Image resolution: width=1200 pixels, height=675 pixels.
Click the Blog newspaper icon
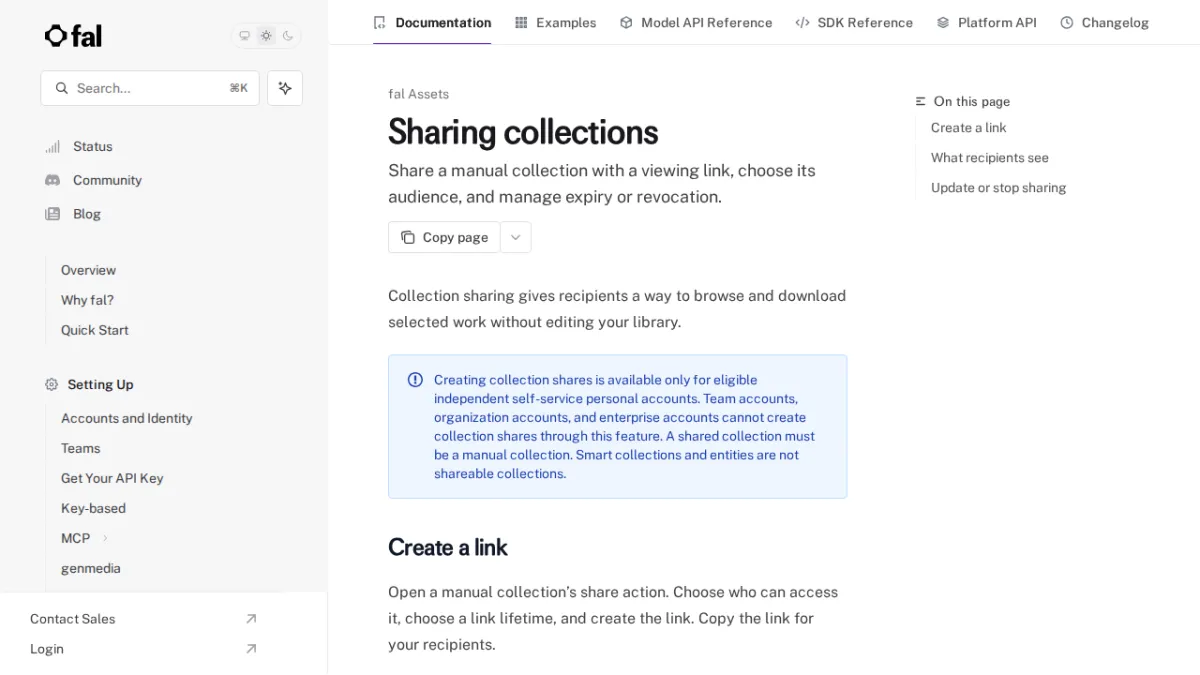[x=53, y=214]
